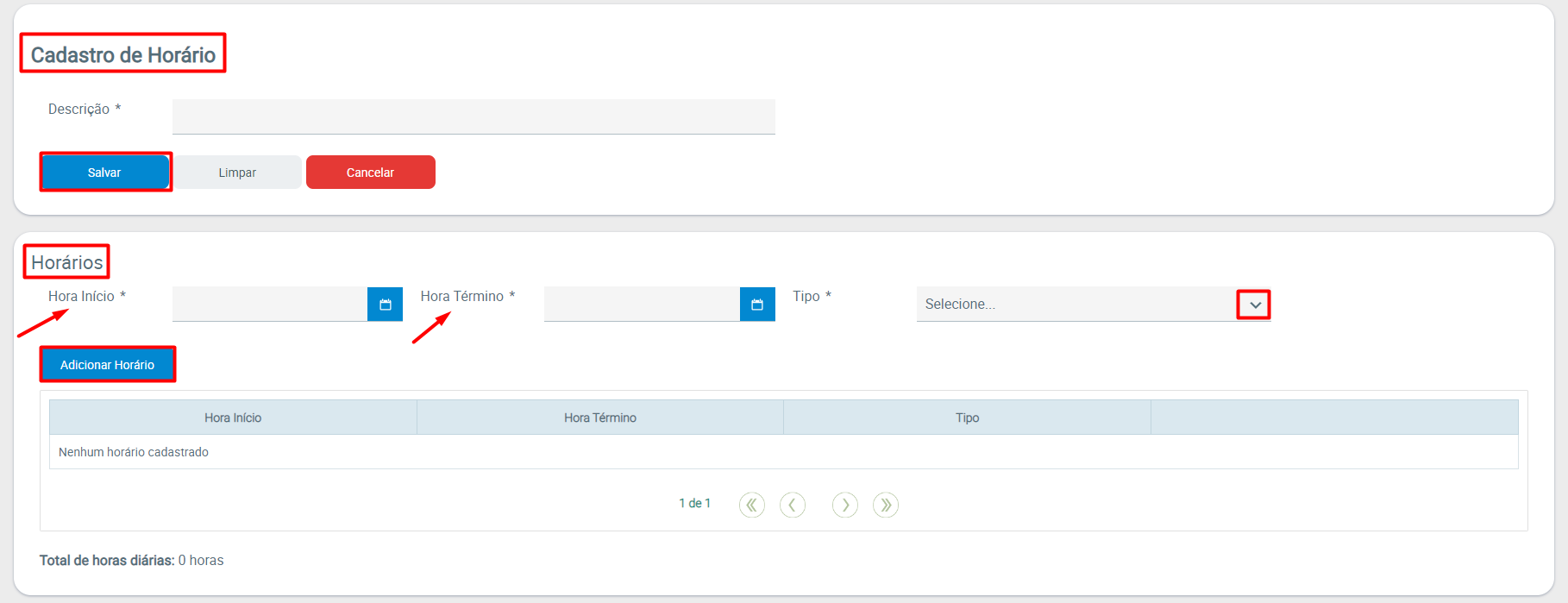Select the 'Nenhum horário cadastrado' table row
This screenshot has width=1568, height=603.
pyautogui.click(x=134, y=452)
